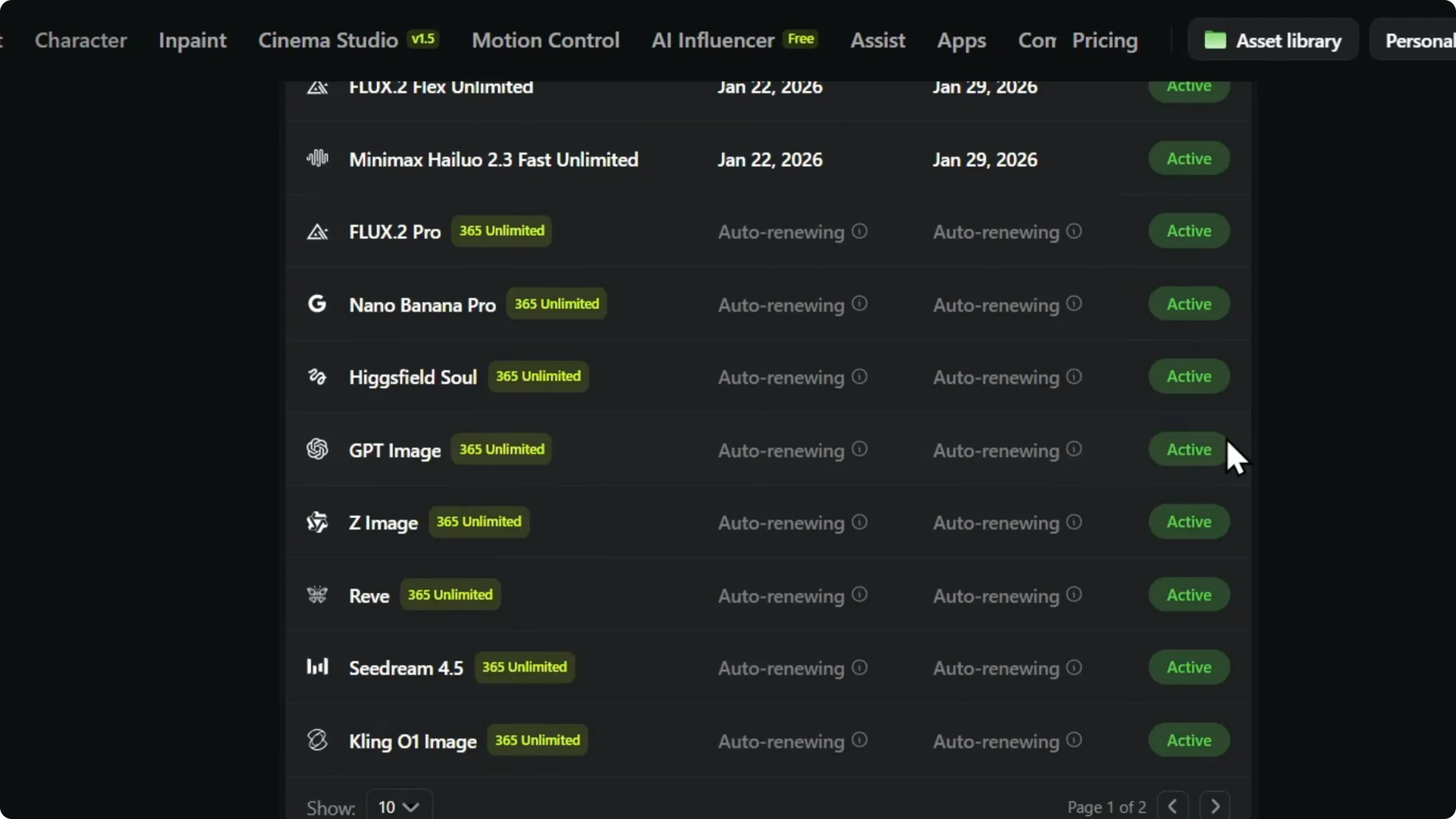Image resolution: width=1456 pixels, height=819 pixels.
Task: Click the Minimax Hailuo waveform icon
Action: 317,158
